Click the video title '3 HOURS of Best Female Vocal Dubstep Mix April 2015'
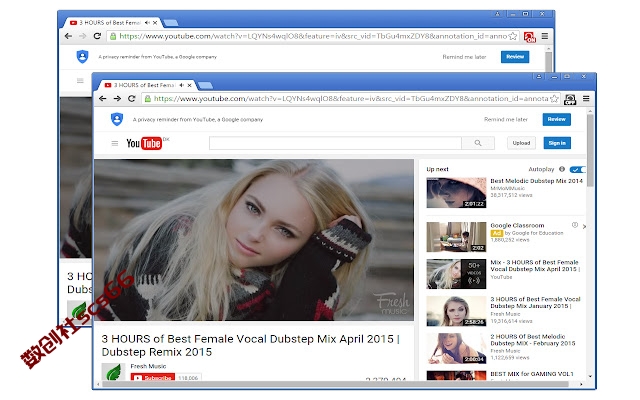Image resolution: width=640 pixels, height=400 pixels. (x=250, y=345)
